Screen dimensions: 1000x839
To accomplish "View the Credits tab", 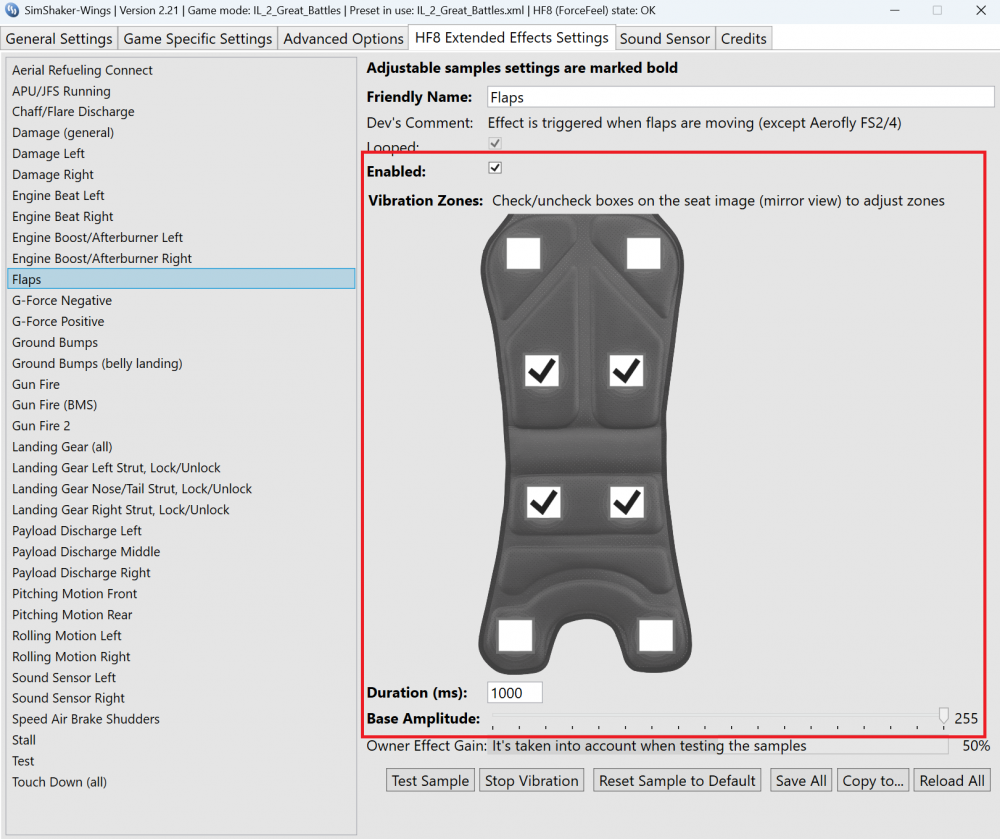I will coord(743,38).
